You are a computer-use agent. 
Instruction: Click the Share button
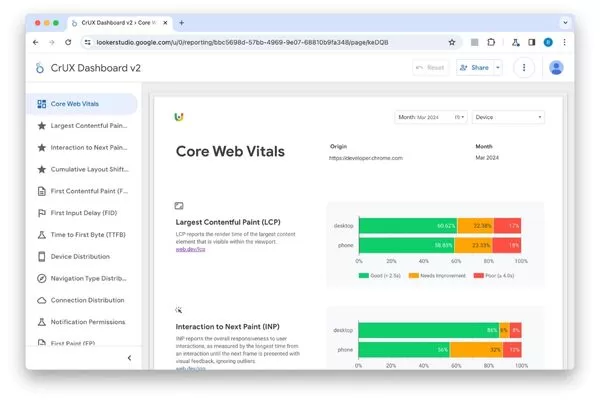coord(475,68)
